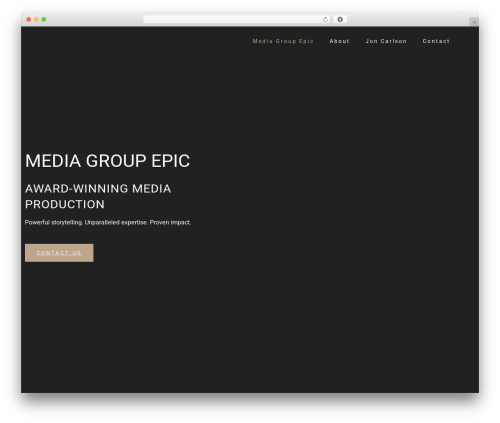Click the Powerful storytelling tagline text

[x=108, y=222]
